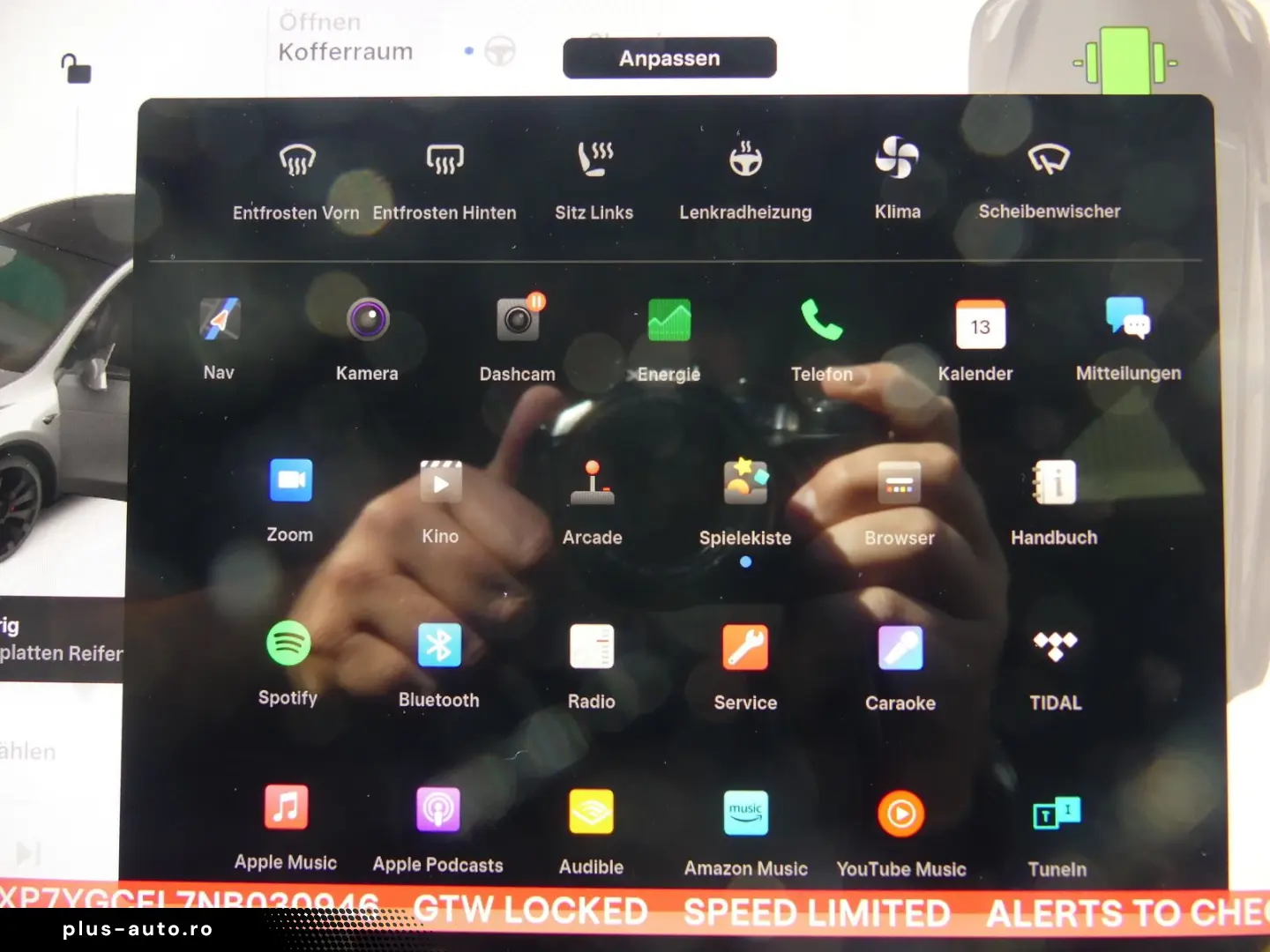Launch the Audible app

[x=592, y=811]
